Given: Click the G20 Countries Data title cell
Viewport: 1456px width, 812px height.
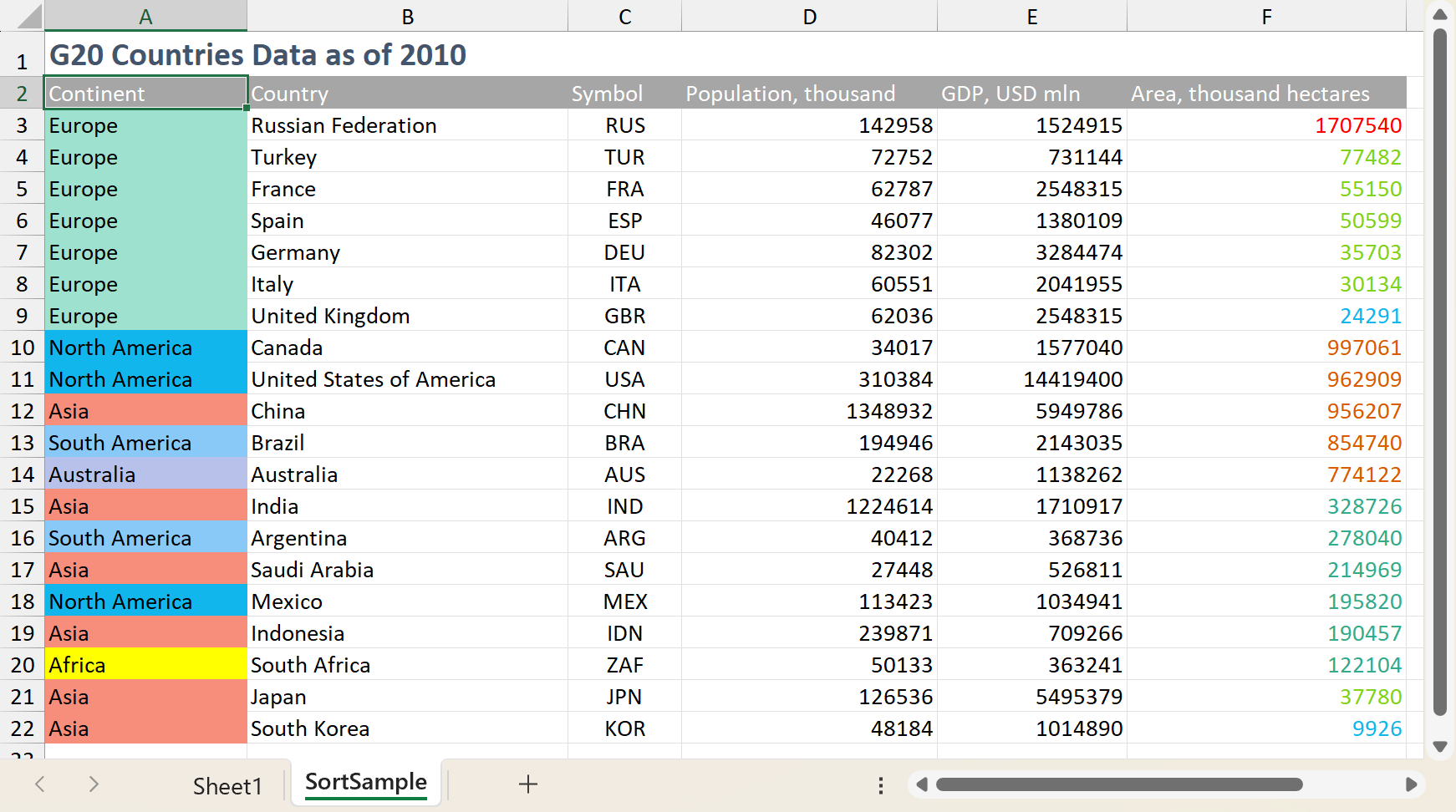Looking at the screenshot, I should point(257,55).
